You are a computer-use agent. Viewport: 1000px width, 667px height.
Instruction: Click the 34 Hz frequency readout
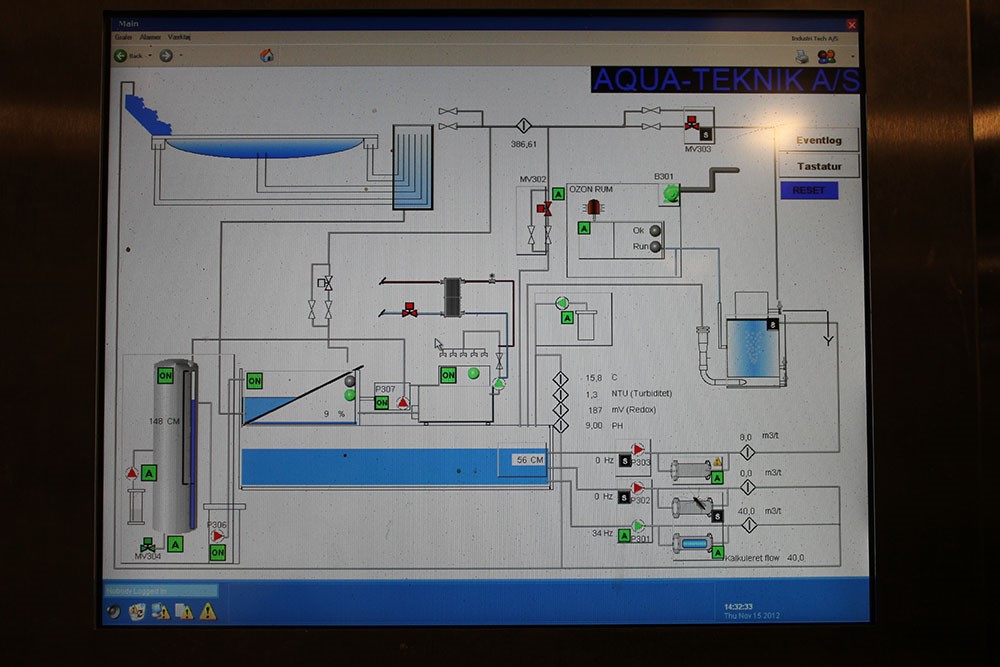[x=602, y=533]
